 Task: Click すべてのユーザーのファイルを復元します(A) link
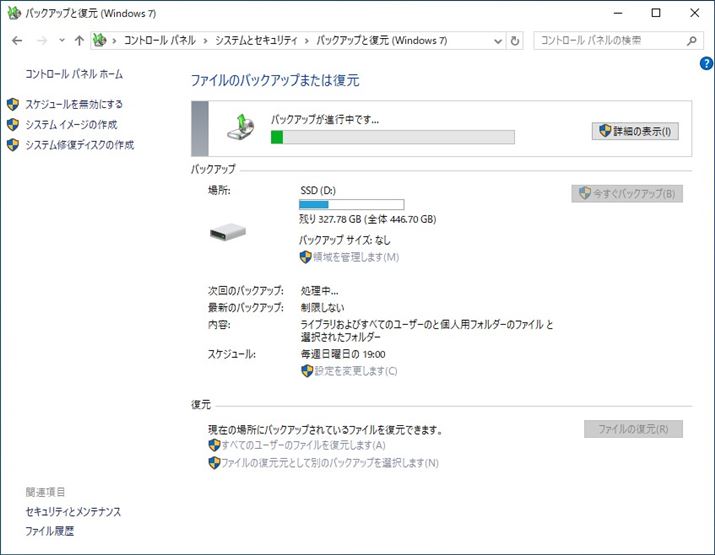pos(303,445)
